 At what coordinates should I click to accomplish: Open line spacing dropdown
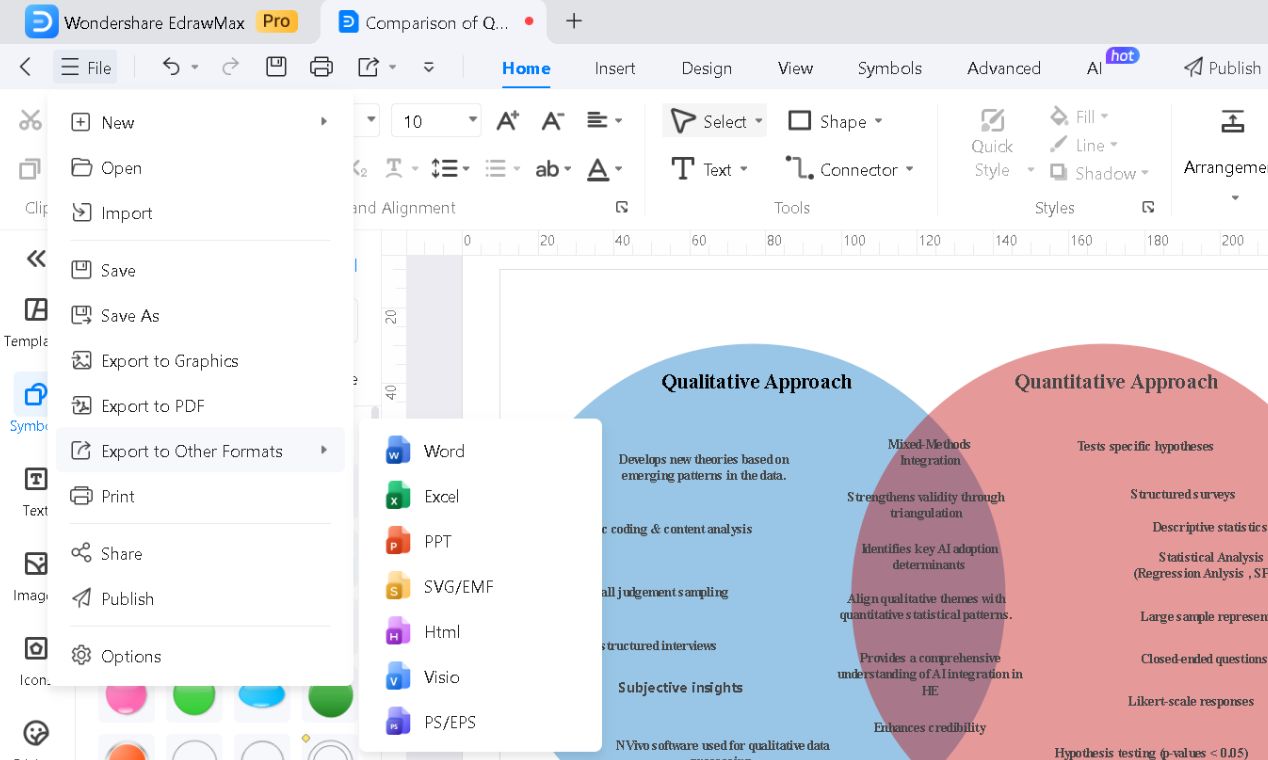[450, 169]
